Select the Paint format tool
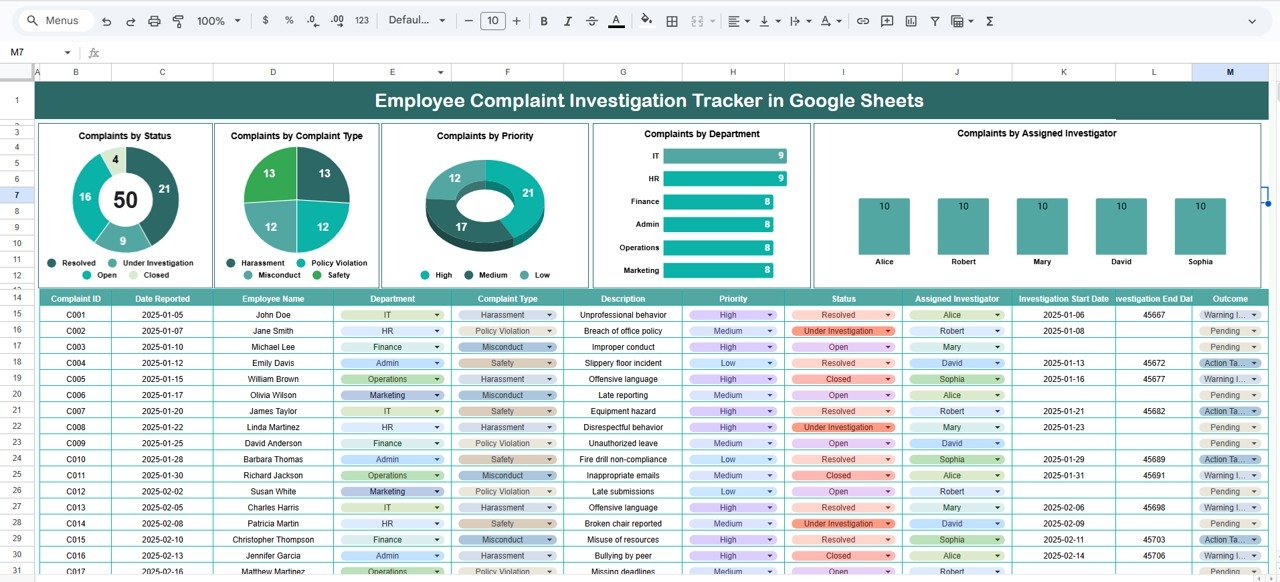Viewport: 1280px width, 582px height. [178, 20]
